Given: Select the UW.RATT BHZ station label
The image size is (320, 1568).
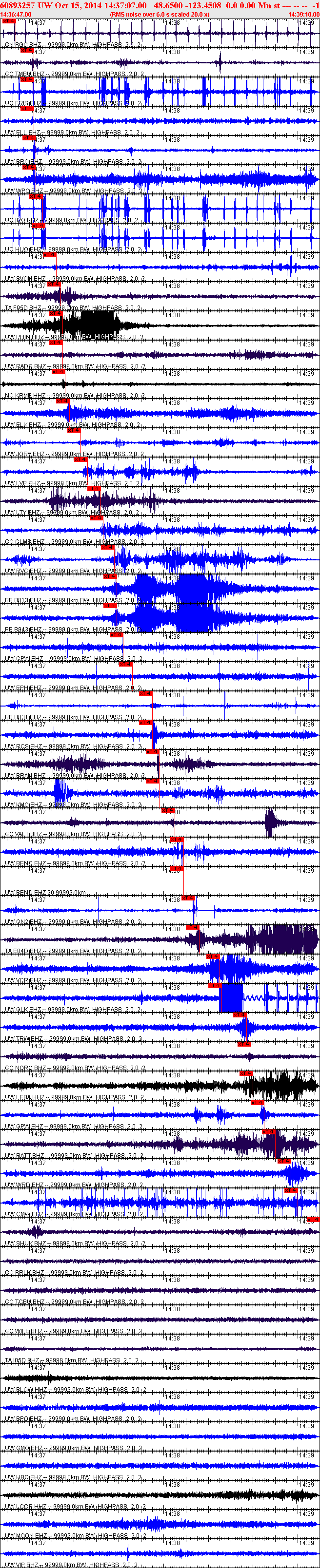Looking at the screenshot, I should tap(74, 1155).
